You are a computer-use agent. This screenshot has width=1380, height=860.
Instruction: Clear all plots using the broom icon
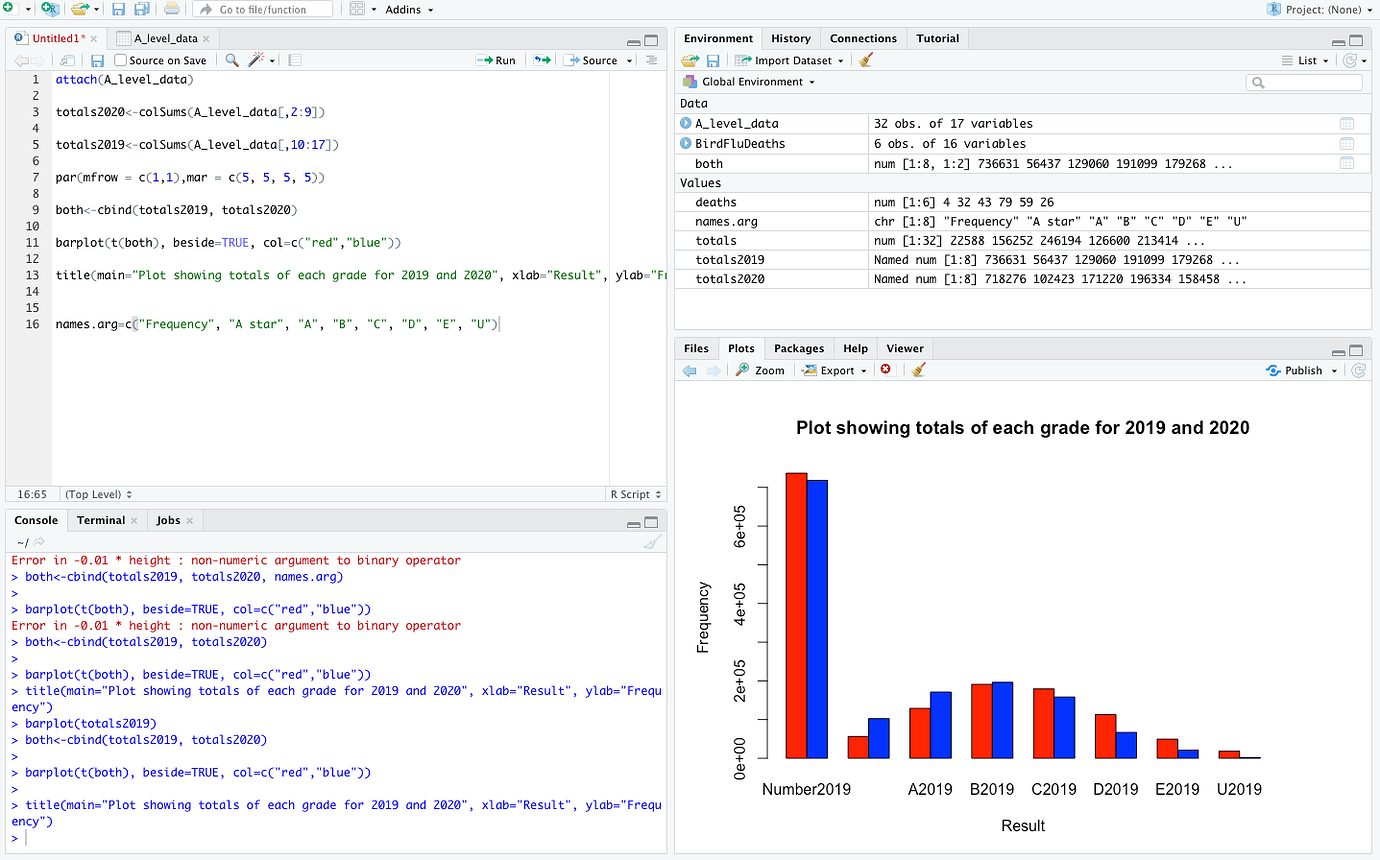coord(919,370)
